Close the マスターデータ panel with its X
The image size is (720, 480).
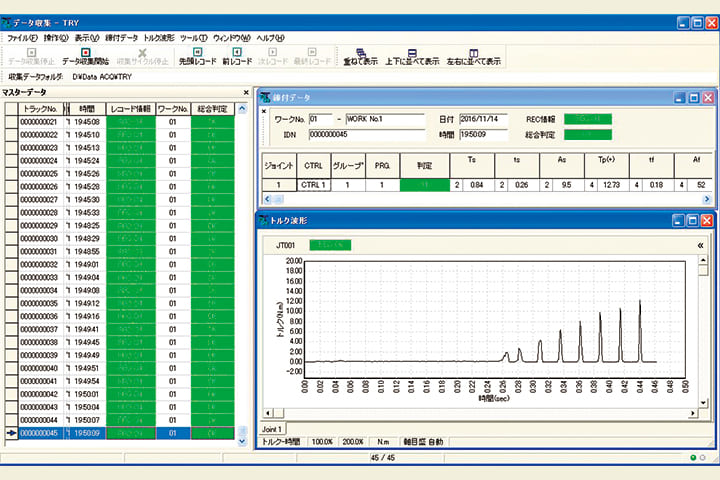pos(245,92)
